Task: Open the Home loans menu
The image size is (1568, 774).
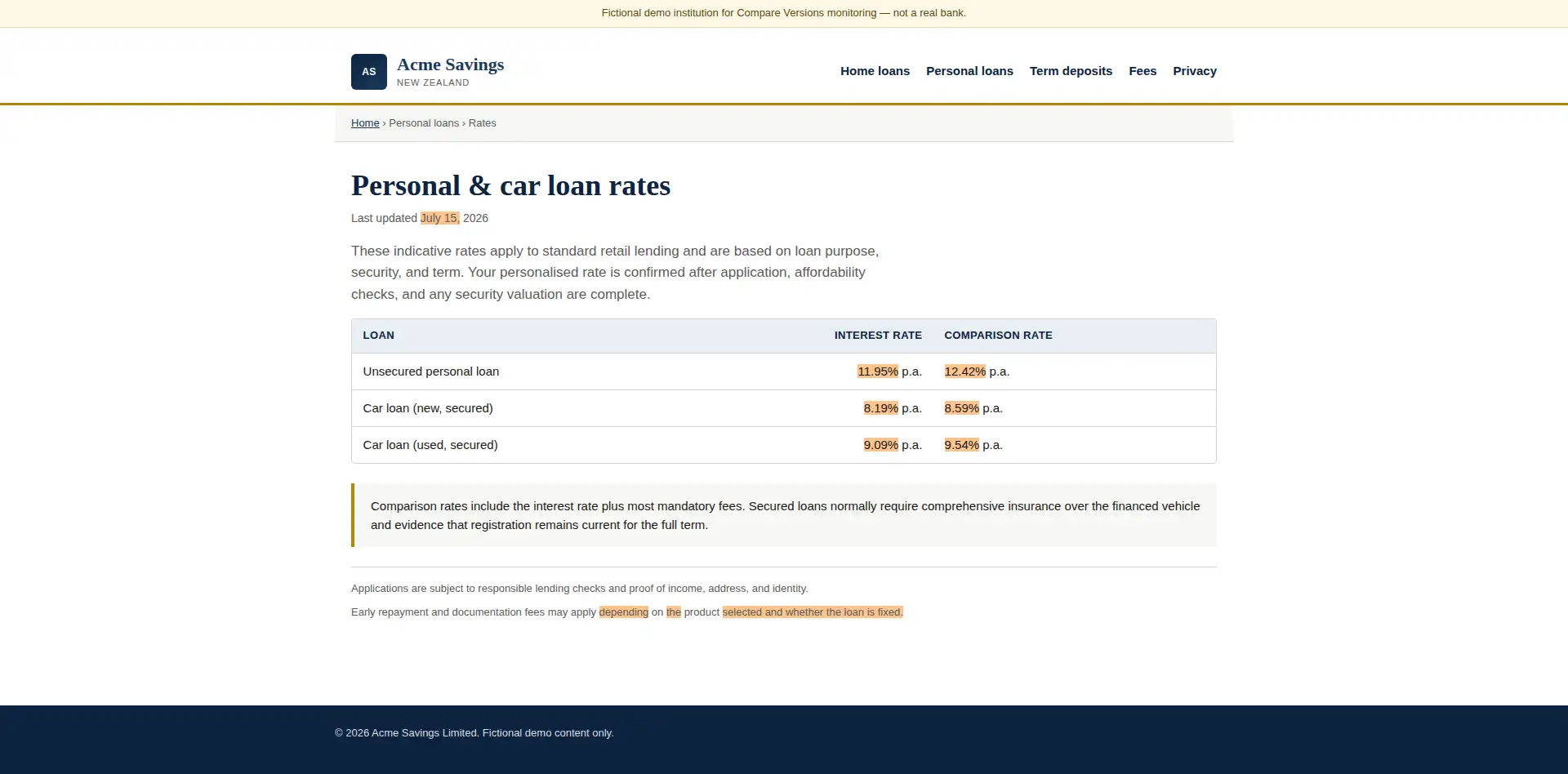Action: (875, 71)
